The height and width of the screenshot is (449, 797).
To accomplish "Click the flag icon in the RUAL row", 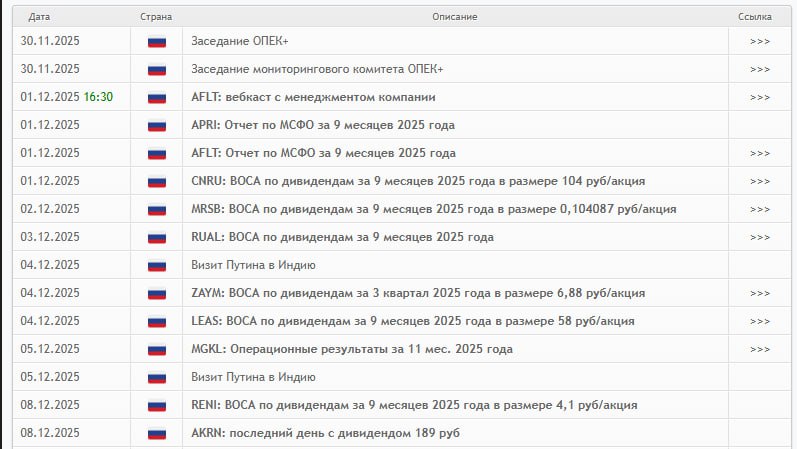I will tap(156, 237).
